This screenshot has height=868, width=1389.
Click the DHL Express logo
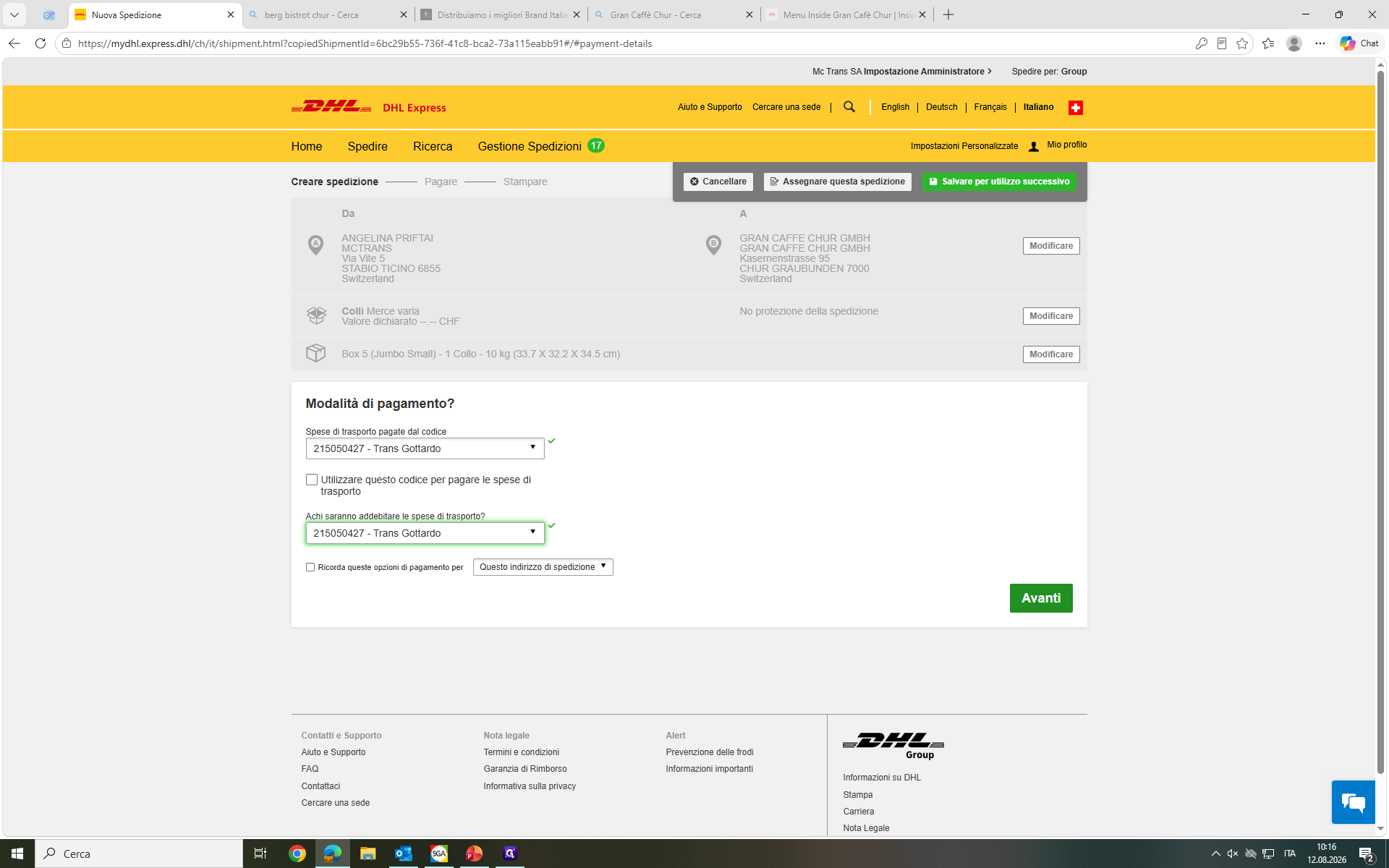(x=368, y=107)
